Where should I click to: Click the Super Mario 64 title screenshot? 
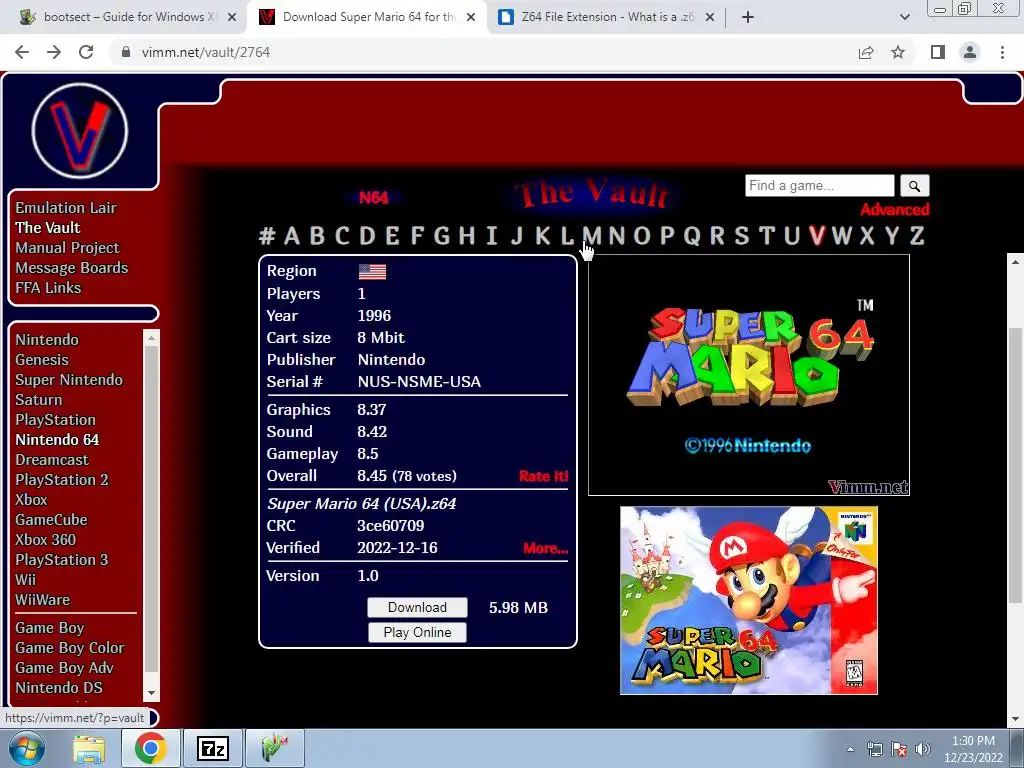(748, 376)
